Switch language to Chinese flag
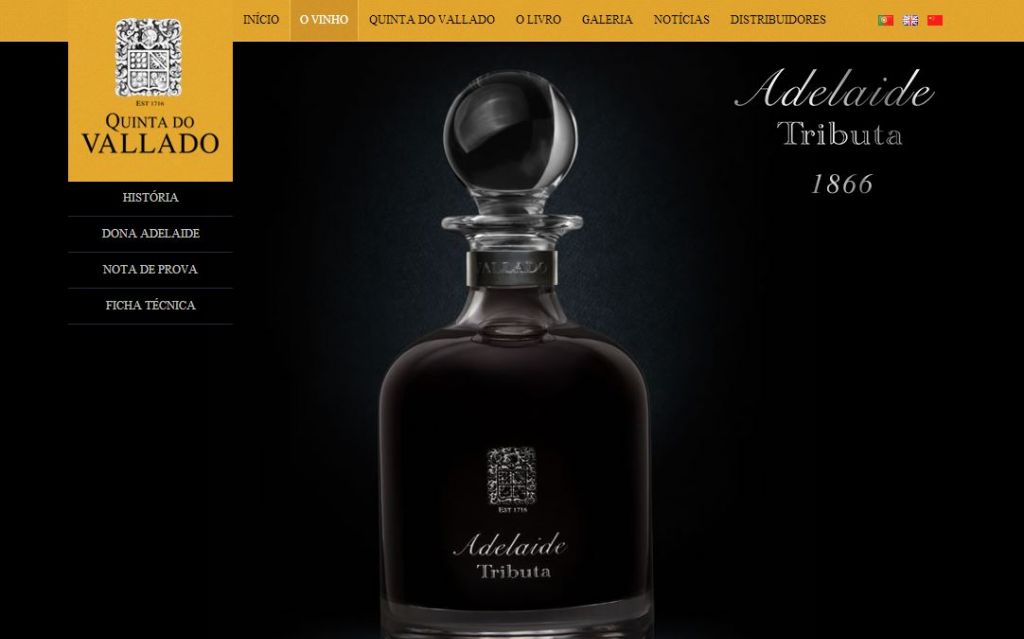This screenshot has width=1024, height=639. pos(935,20)
